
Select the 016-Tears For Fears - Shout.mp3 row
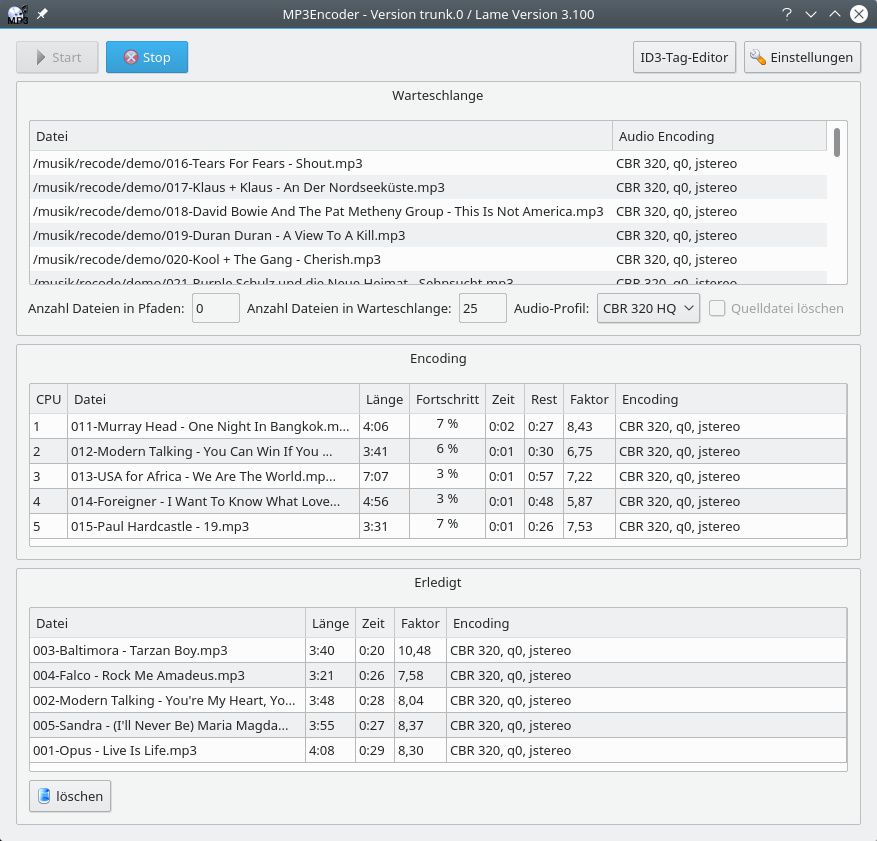pyautogui.click(x=428, y=163)
